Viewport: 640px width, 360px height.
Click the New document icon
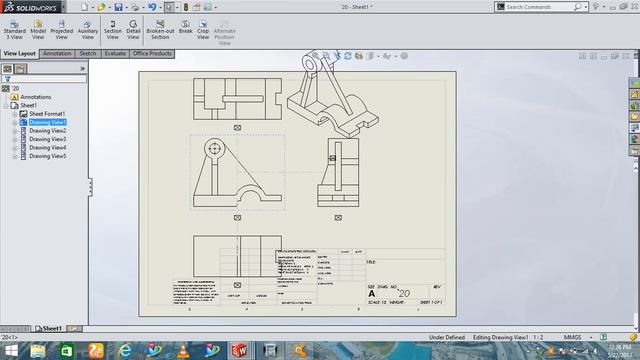pos(84,7)
